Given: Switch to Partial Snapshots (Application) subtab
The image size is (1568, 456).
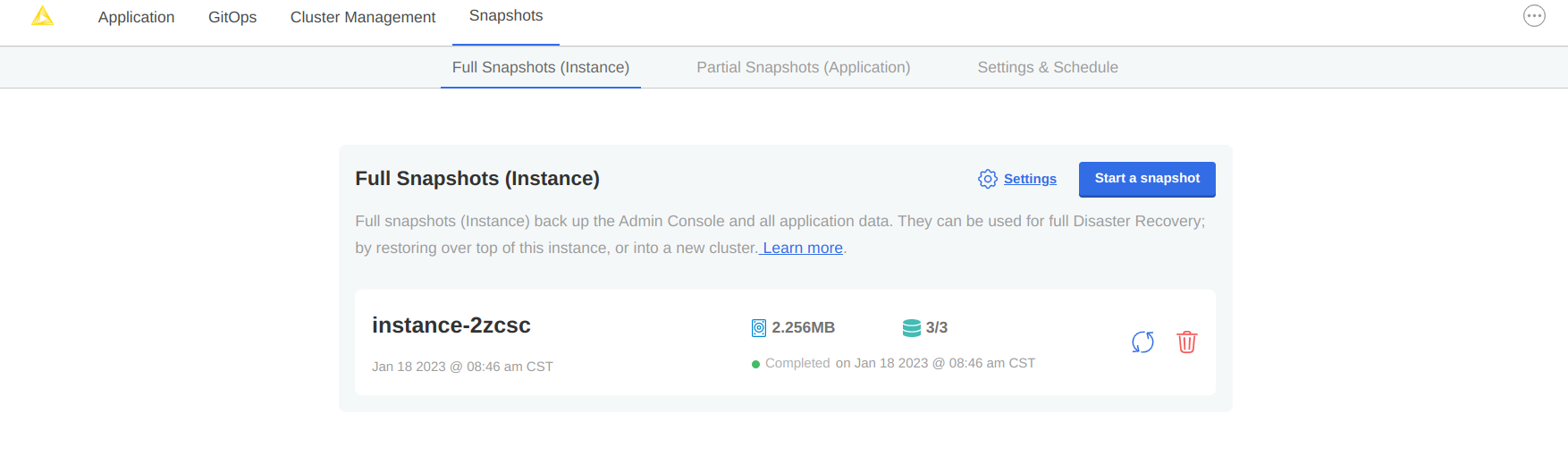Looking at the screenshot, I should (803, 67).
